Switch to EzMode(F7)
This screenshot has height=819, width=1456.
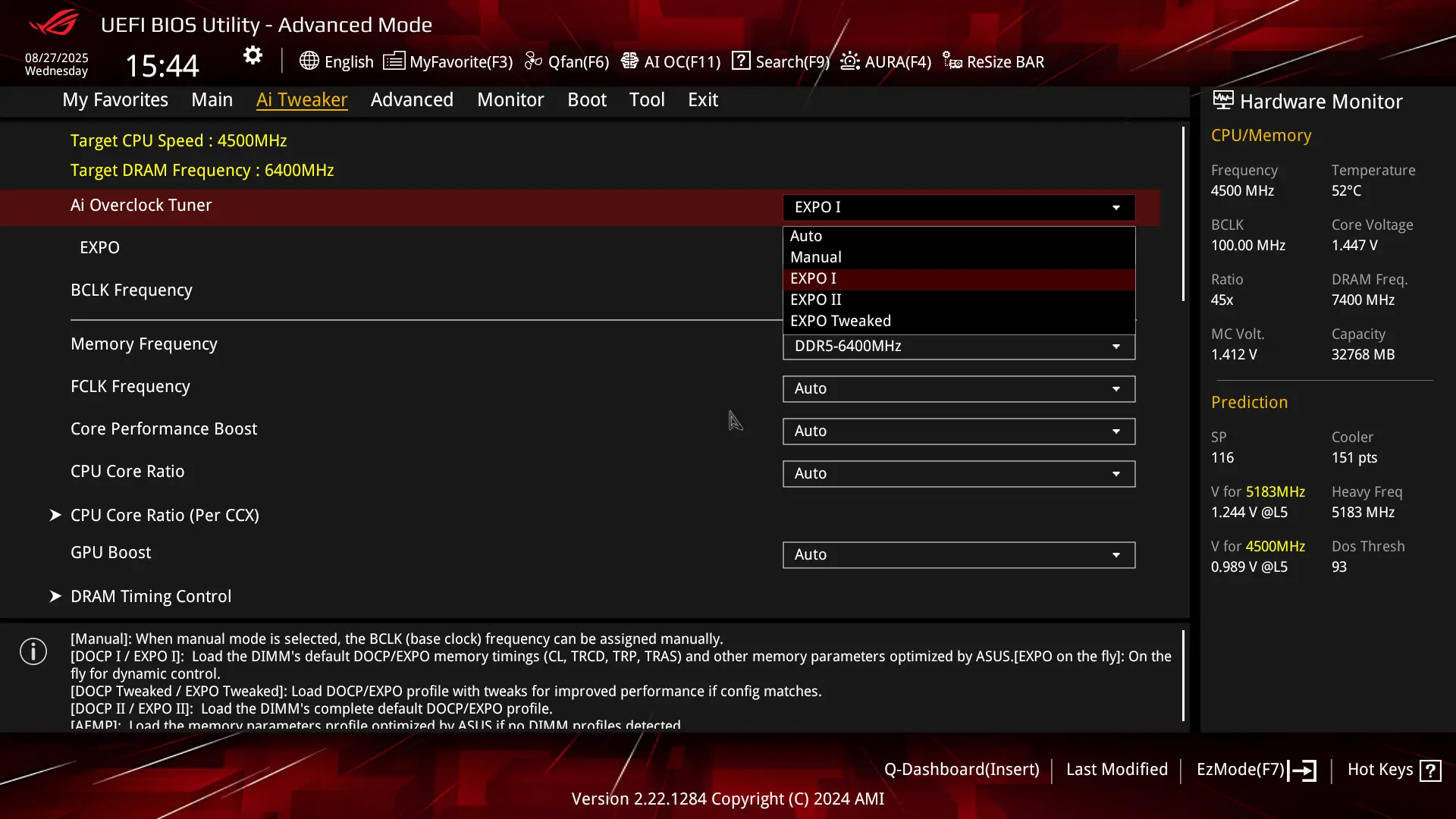[x=1256, y=770]
